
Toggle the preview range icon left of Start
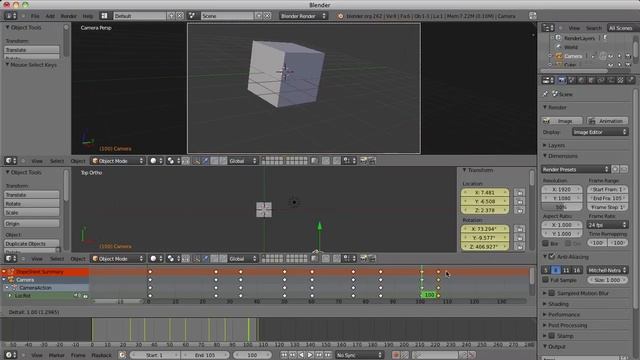pyautogui.click(x=122, y=355)
